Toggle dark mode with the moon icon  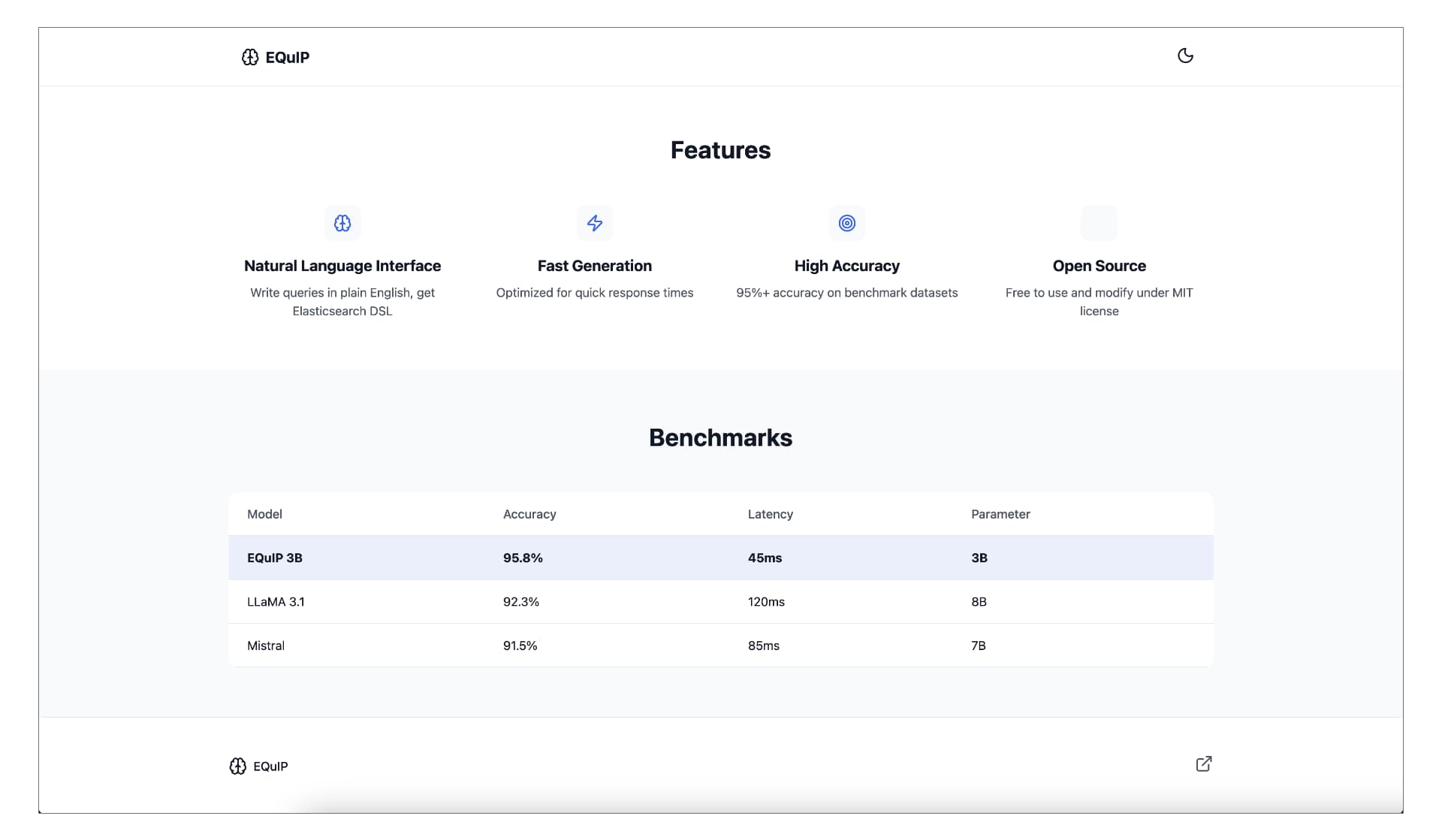[x=1185, y=56]
